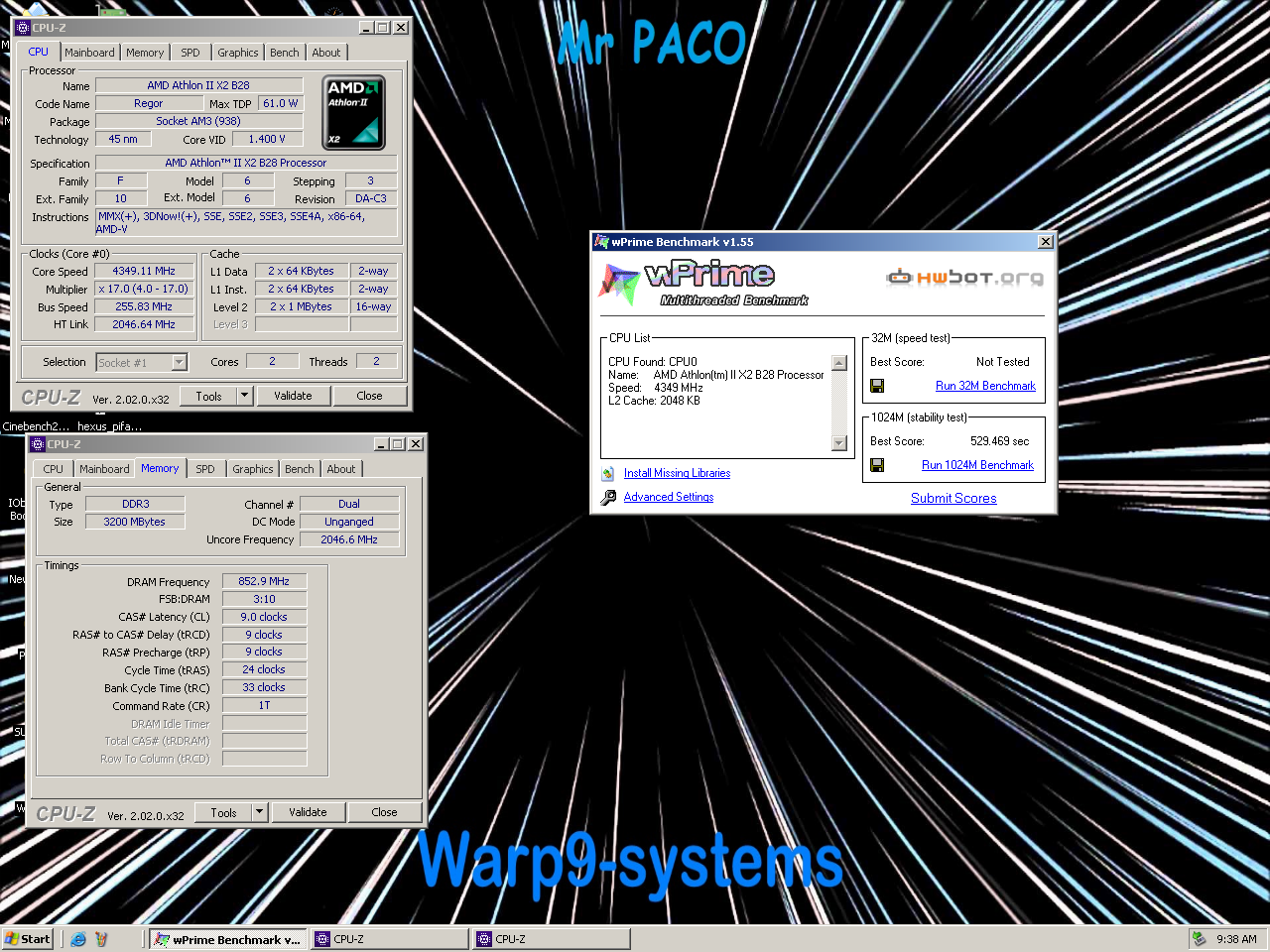Click the Advanced Settings wrench icon
Screen dimensions: 1270x952
point(607,497)
